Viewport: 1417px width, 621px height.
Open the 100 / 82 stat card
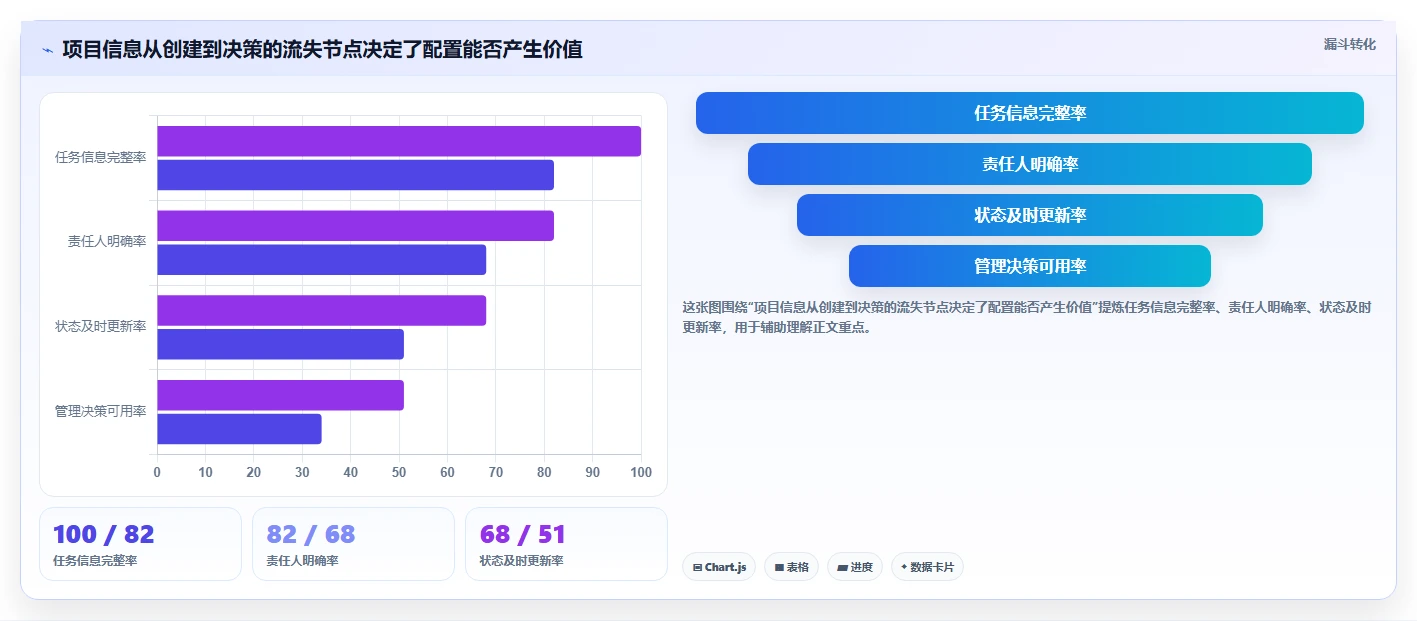click(140, 544)
